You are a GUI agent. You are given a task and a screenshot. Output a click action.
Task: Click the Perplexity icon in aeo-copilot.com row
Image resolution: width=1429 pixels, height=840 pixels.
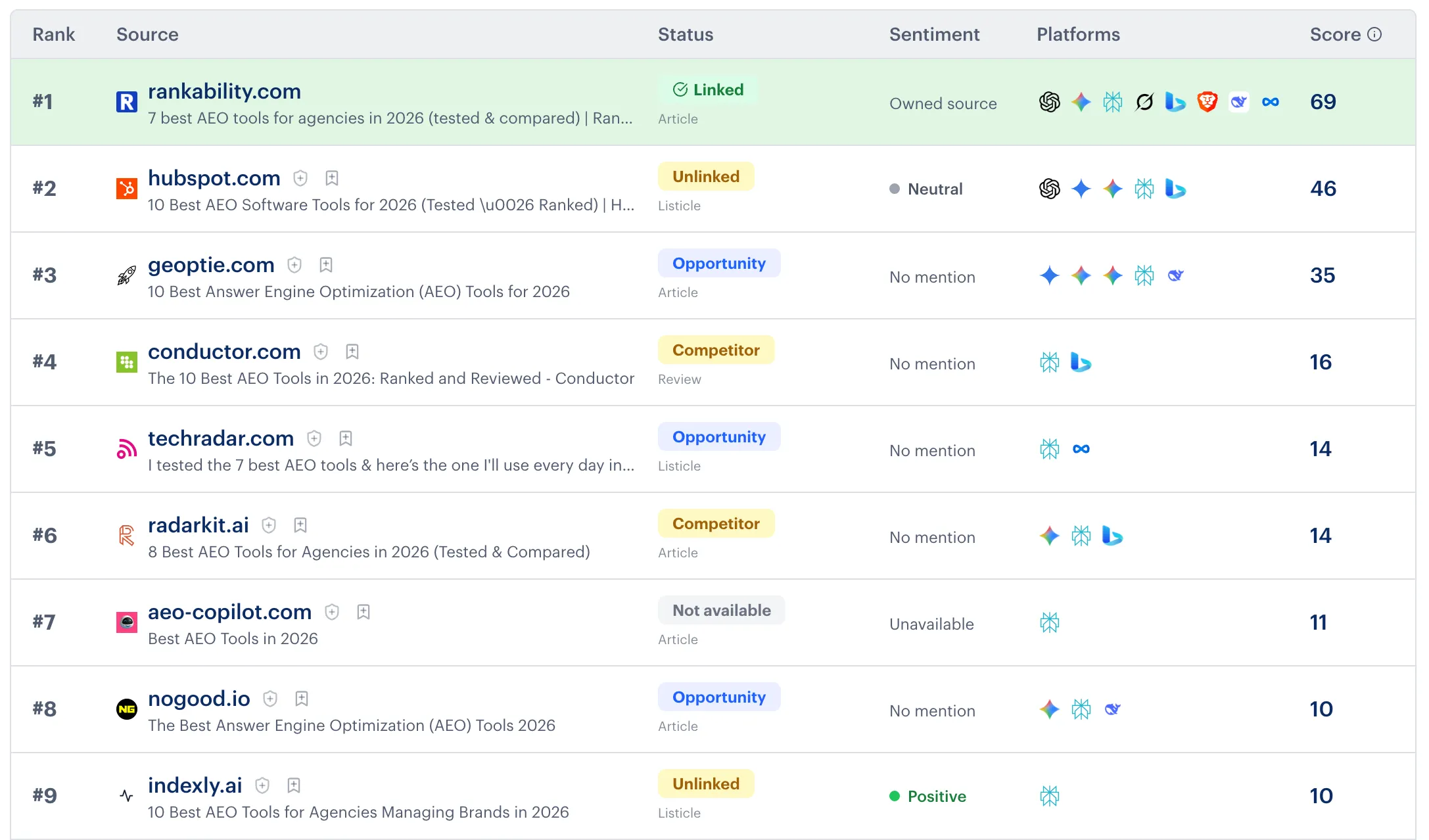pos(1050,622)
